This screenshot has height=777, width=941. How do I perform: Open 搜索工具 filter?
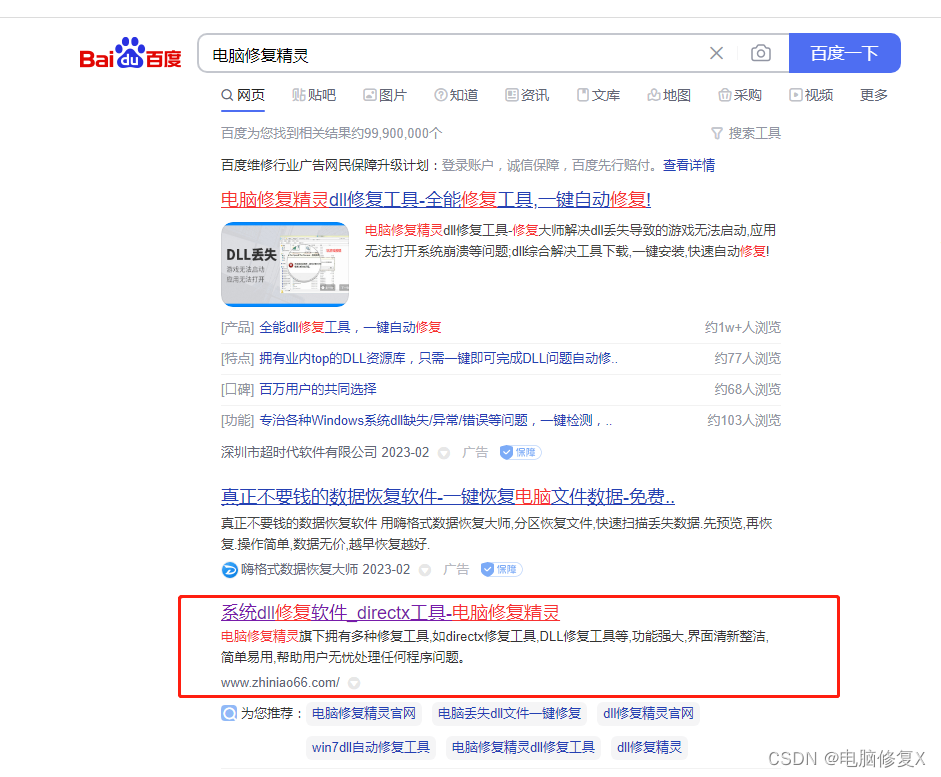tap(746, 133)
